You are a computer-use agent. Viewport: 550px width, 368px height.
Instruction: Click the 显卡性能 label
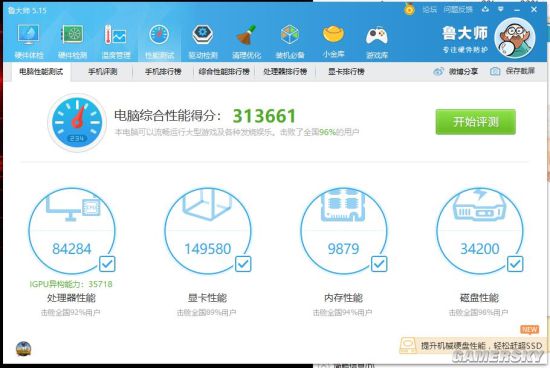207,298
